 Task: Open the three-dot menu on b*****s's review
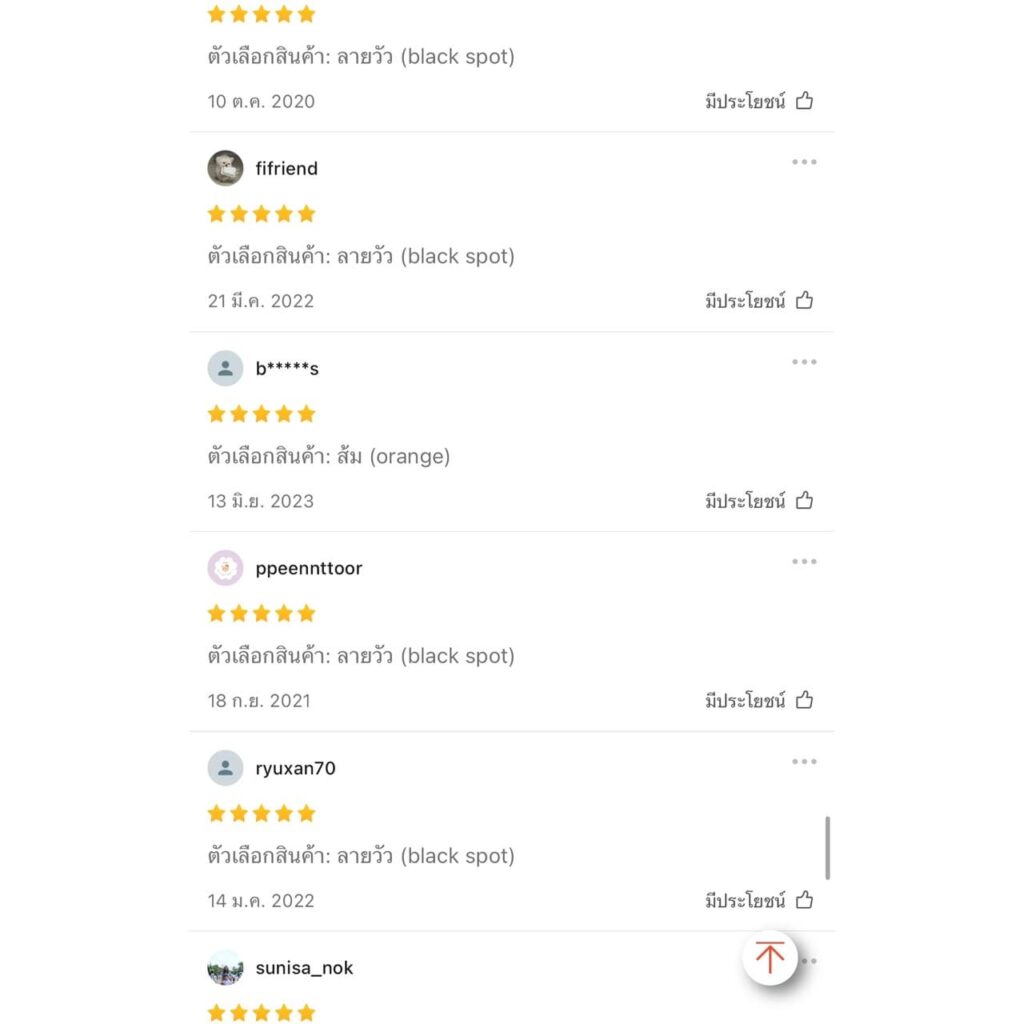804,362
